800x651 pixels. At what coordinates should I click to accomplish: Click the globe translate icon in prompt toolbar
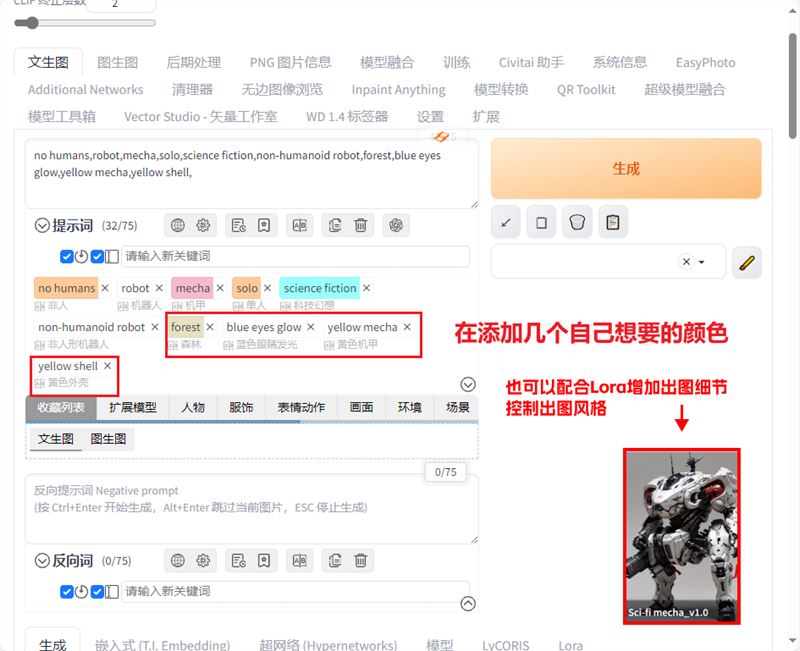(178, 225)
